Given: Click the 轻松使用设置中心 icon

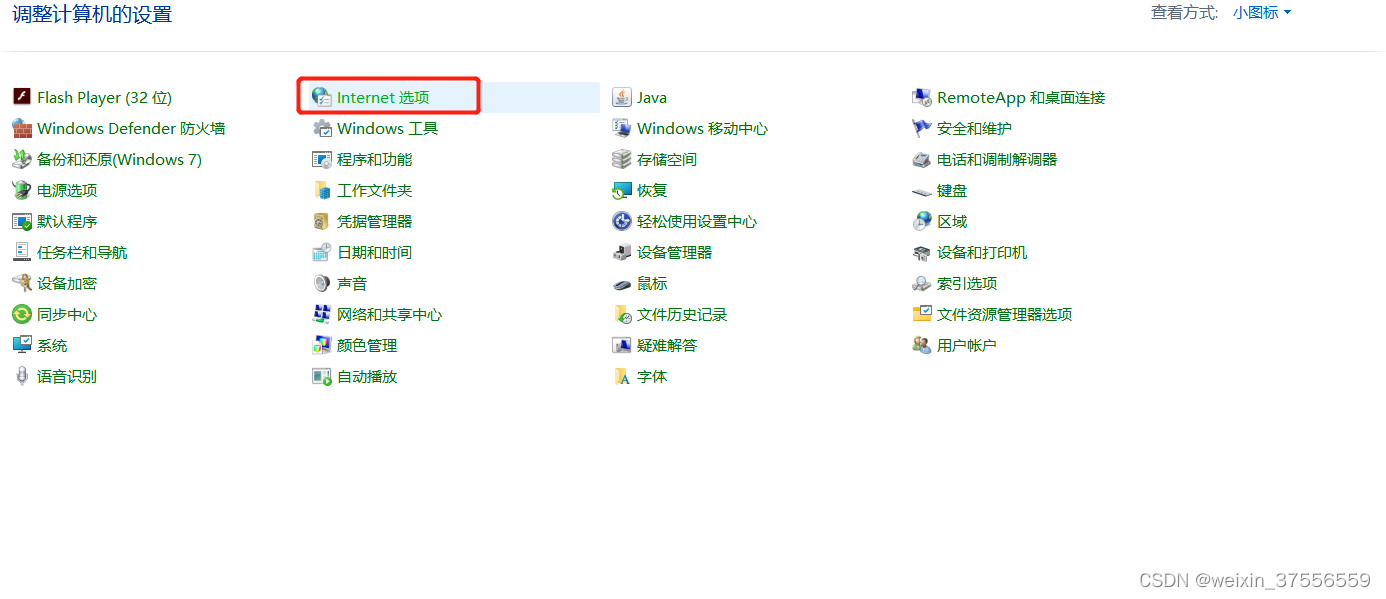Looking at the screenshot, I should [x=621, y=221].
